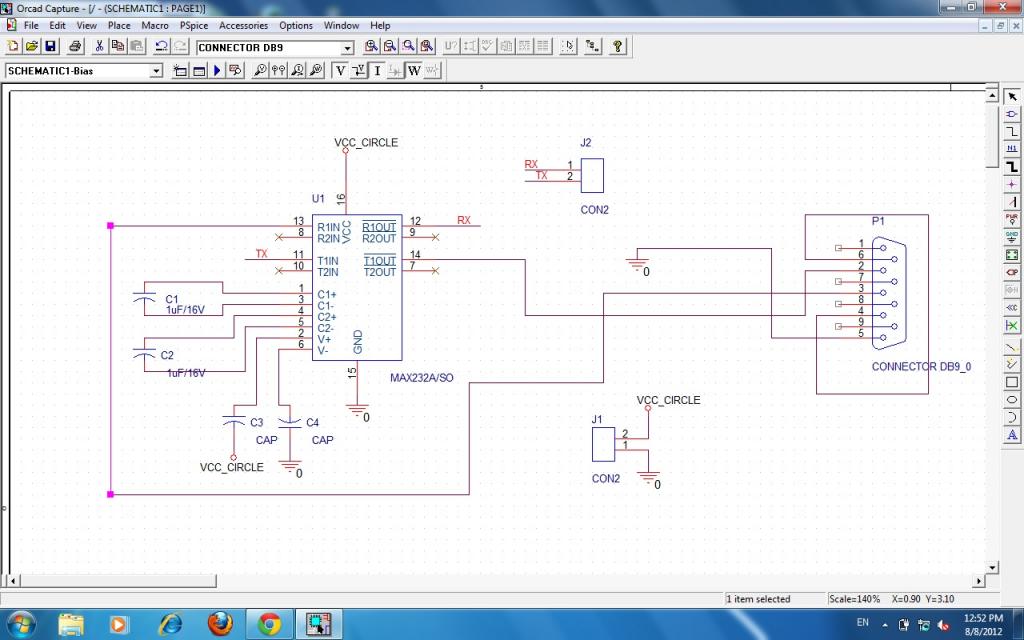Select the Place Wire tool
Screen dimensions: 1024x640
1012,131
